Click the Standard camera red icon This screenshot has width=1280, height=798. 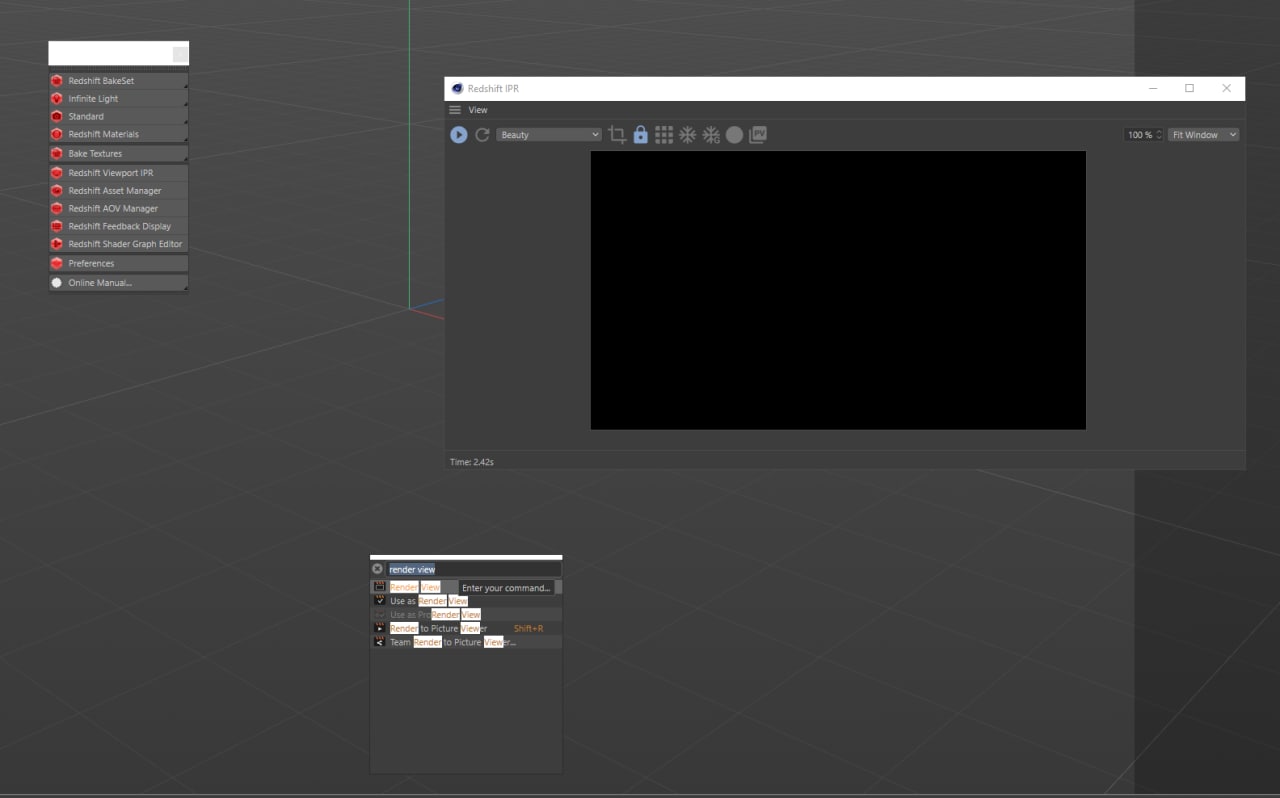57,117
